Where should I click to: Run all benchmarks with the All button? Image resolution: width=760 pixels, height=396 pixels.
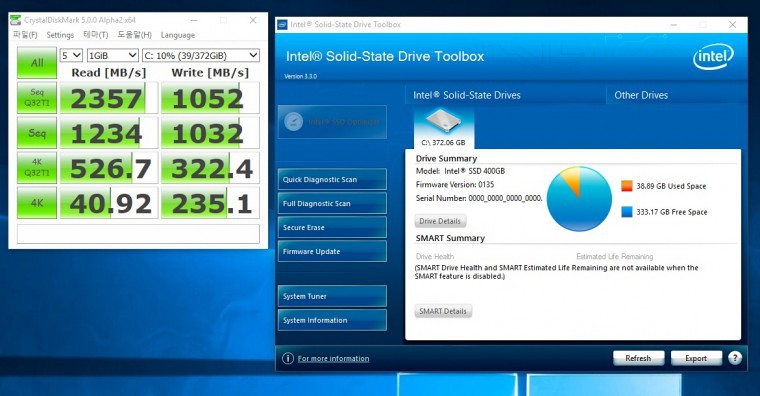click(x=37, y=63)
